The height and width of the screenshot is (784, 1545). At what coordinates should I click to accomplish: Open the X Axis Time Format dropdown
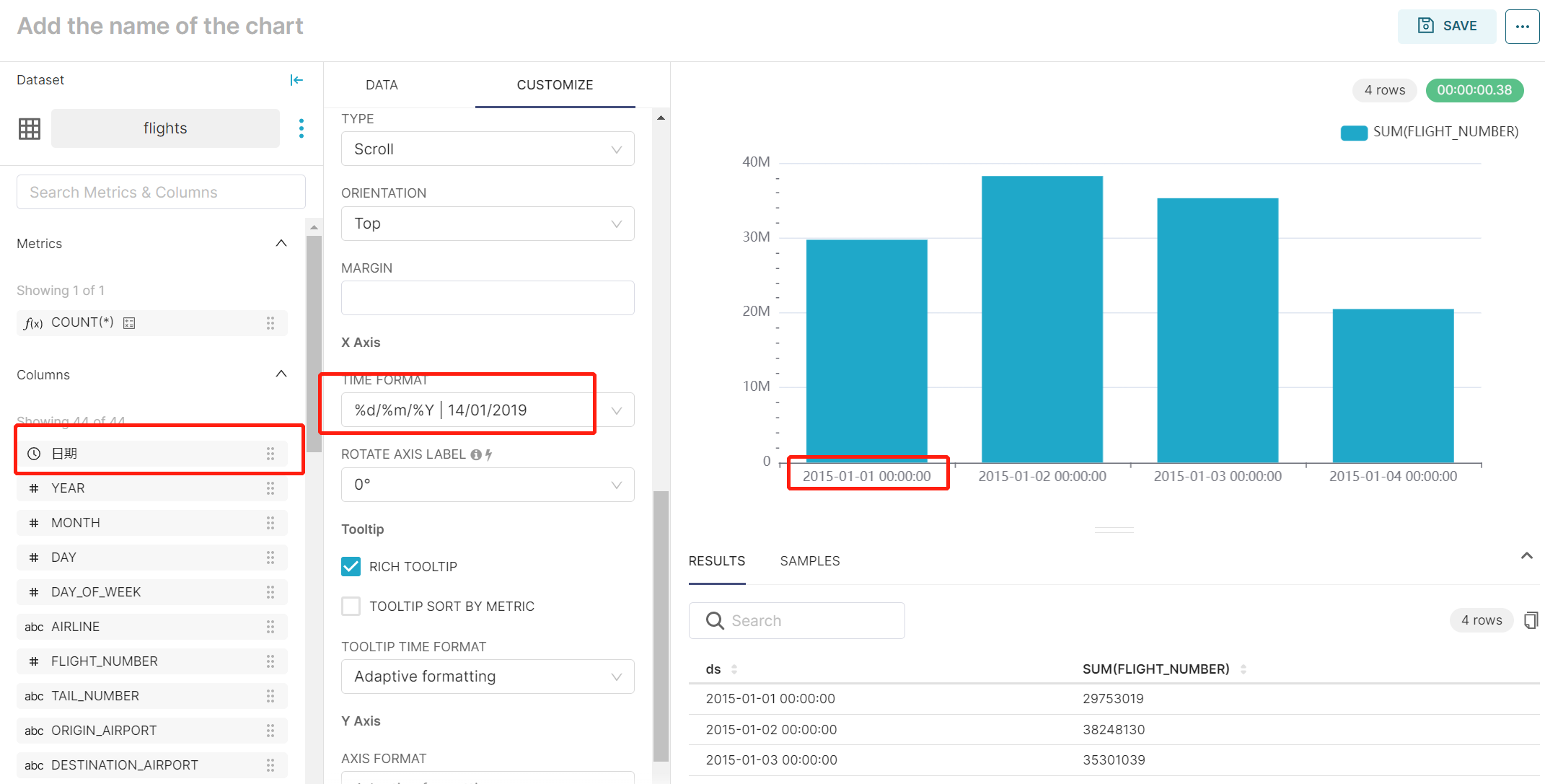click(x=488, y=410)
